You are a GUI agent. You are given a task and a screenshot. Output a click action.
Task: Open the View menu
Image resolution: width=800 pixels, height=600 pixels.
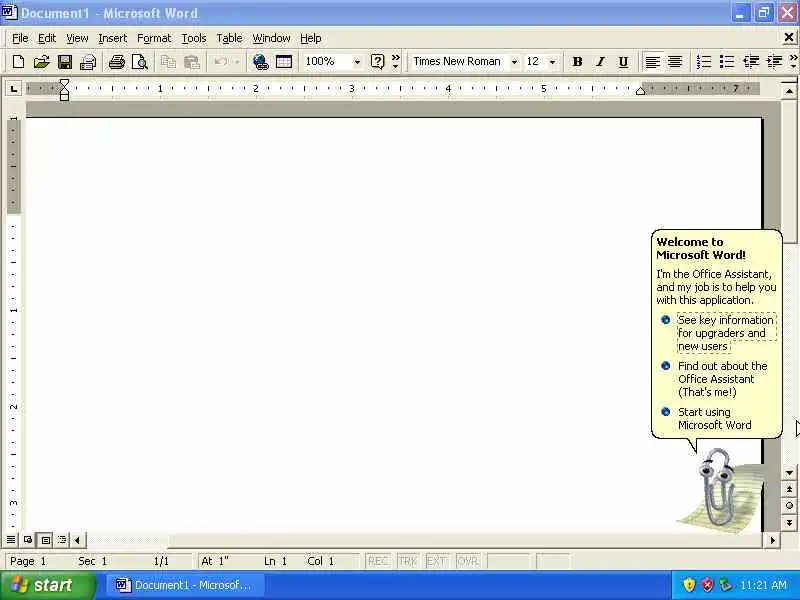[77, 38]
